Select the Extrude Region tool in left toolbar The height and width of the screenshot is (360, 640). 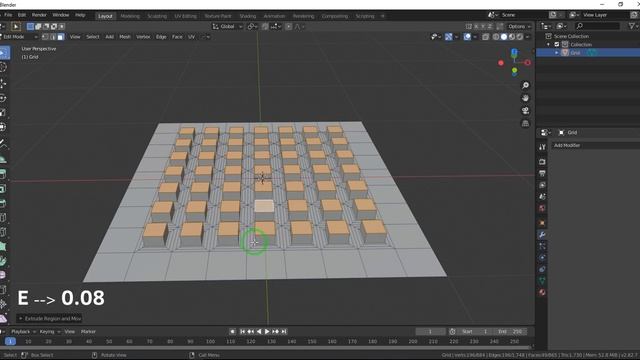[x=3, y=174]
